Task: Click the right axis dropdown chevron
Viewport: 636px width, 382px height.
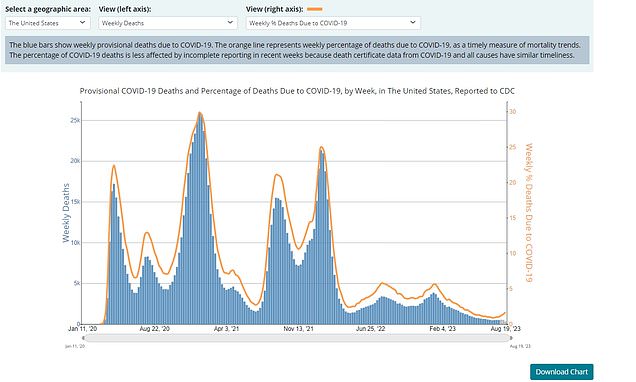Action: click(413, 23)
